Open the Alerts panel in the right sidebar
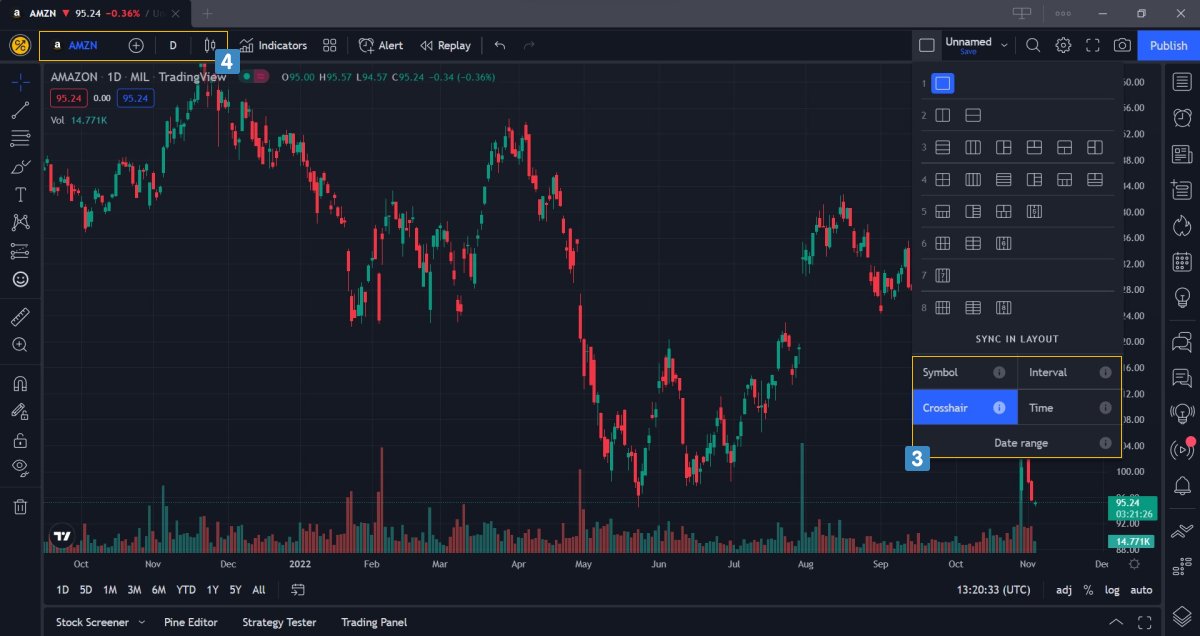This screenshot has width=1200, height=636. pyautogui.click(x=1183, y=118)
